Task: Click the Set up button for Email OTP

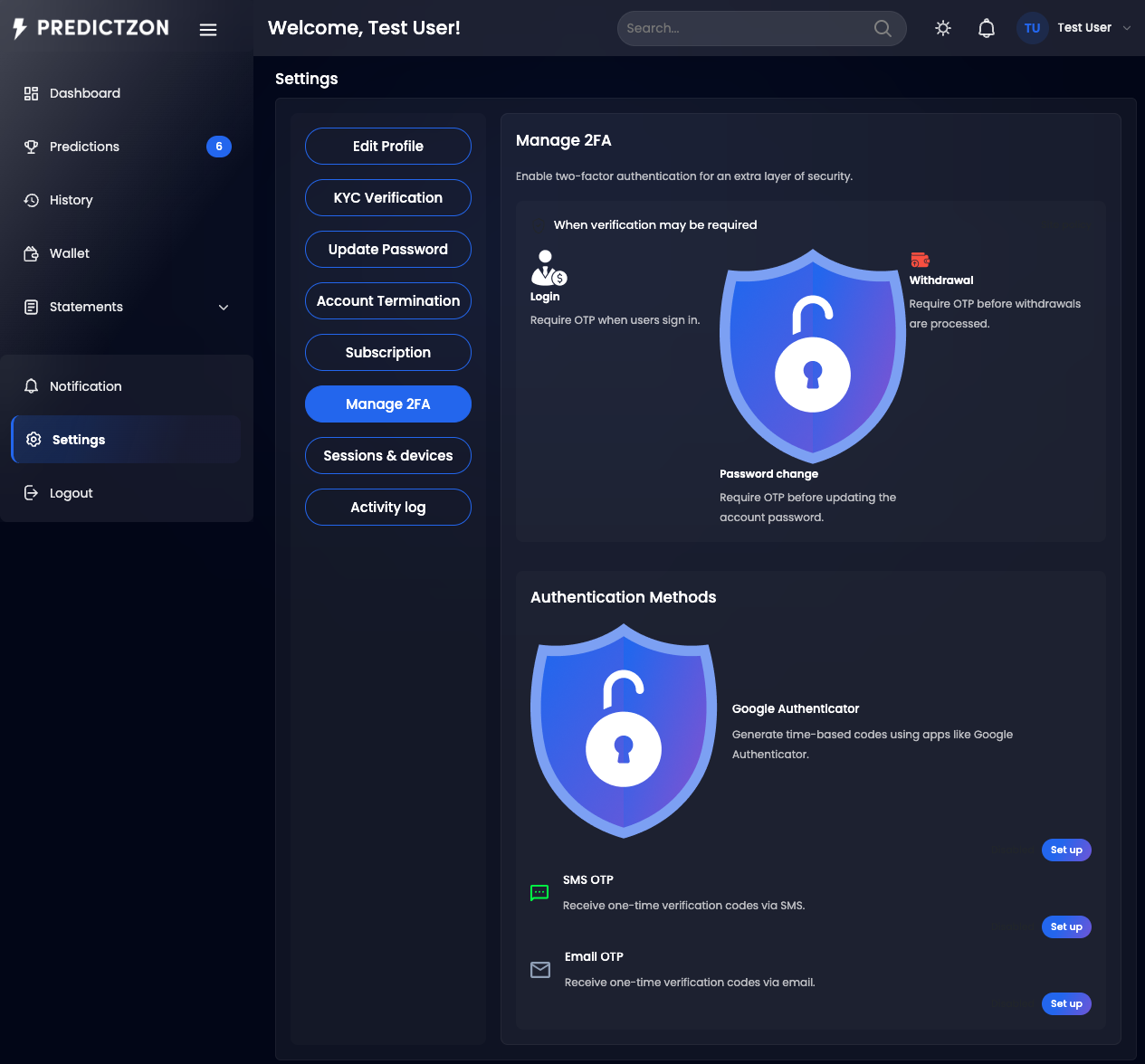Action: pyautogui.click(x=1066, y=1004)
